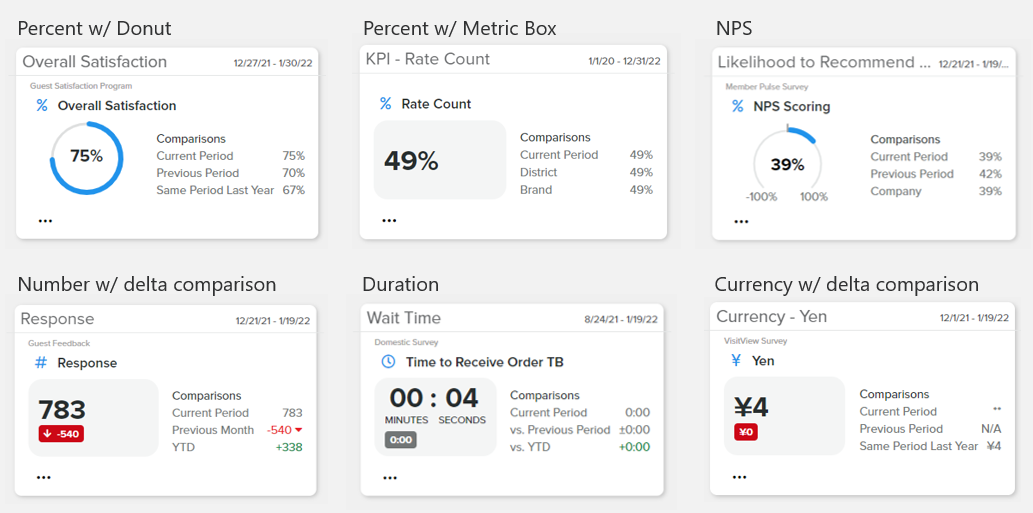1033x513 pixels.
Task: Click the 75% donut chart
Action: coord(86,157)
